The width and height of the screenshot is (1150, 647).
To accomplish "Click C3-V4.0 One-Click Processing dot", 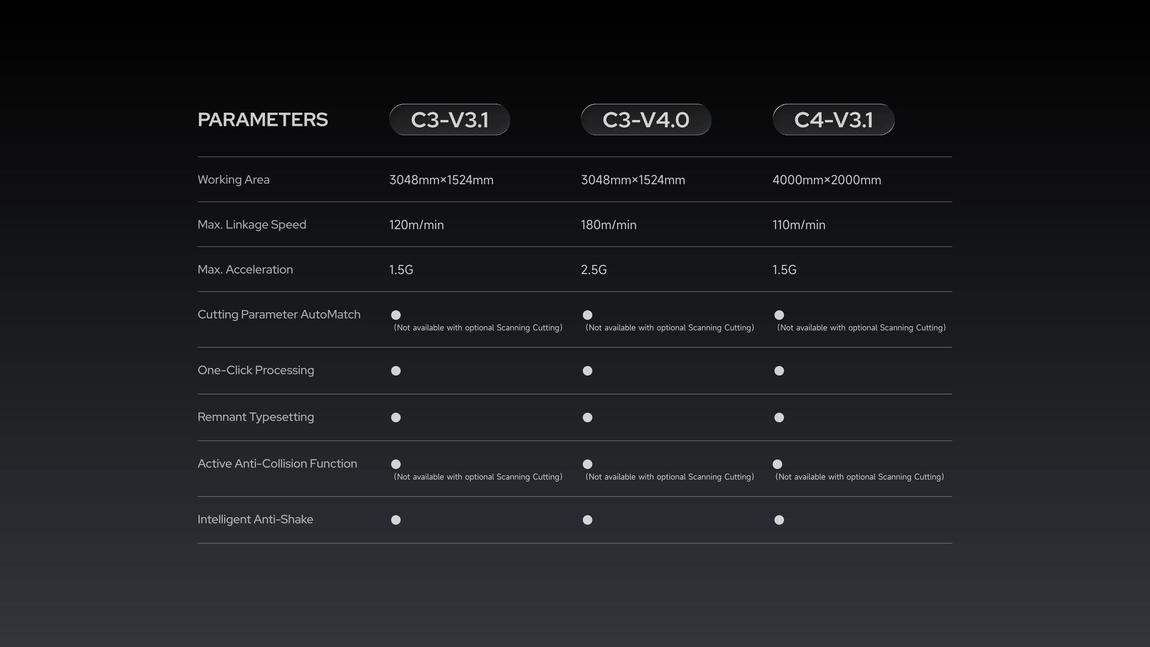I will pyautogui.click(x=587, y=370).
